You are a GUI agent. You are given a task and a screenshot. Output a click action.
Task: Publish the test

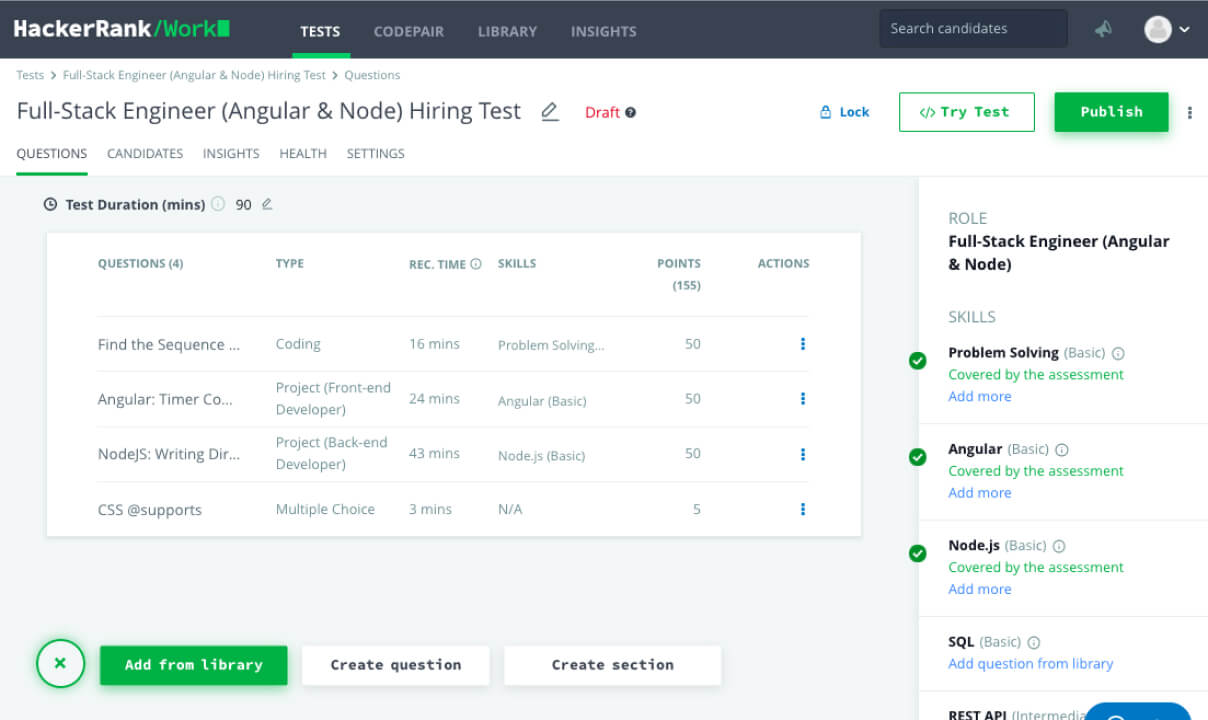[1111, 112]
